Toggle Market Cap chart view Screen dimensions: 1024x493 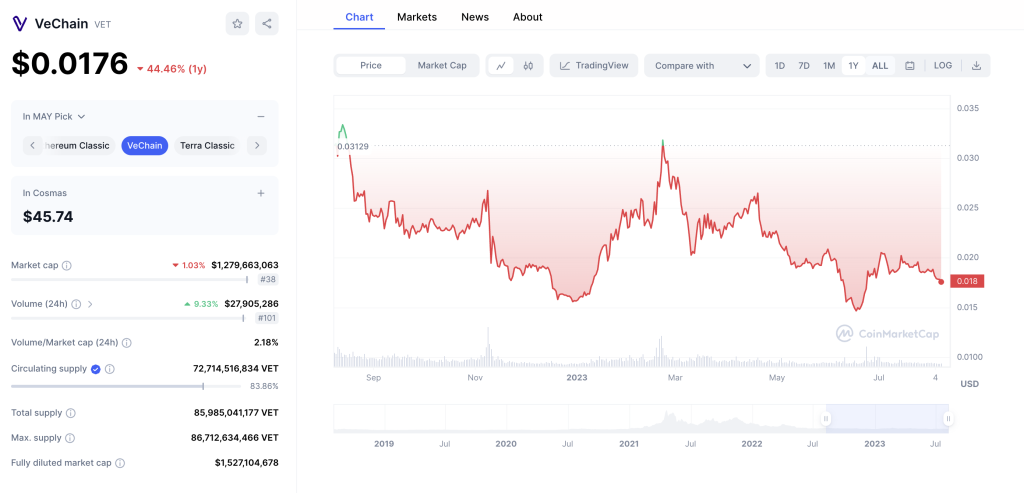(x=442, y=65)
